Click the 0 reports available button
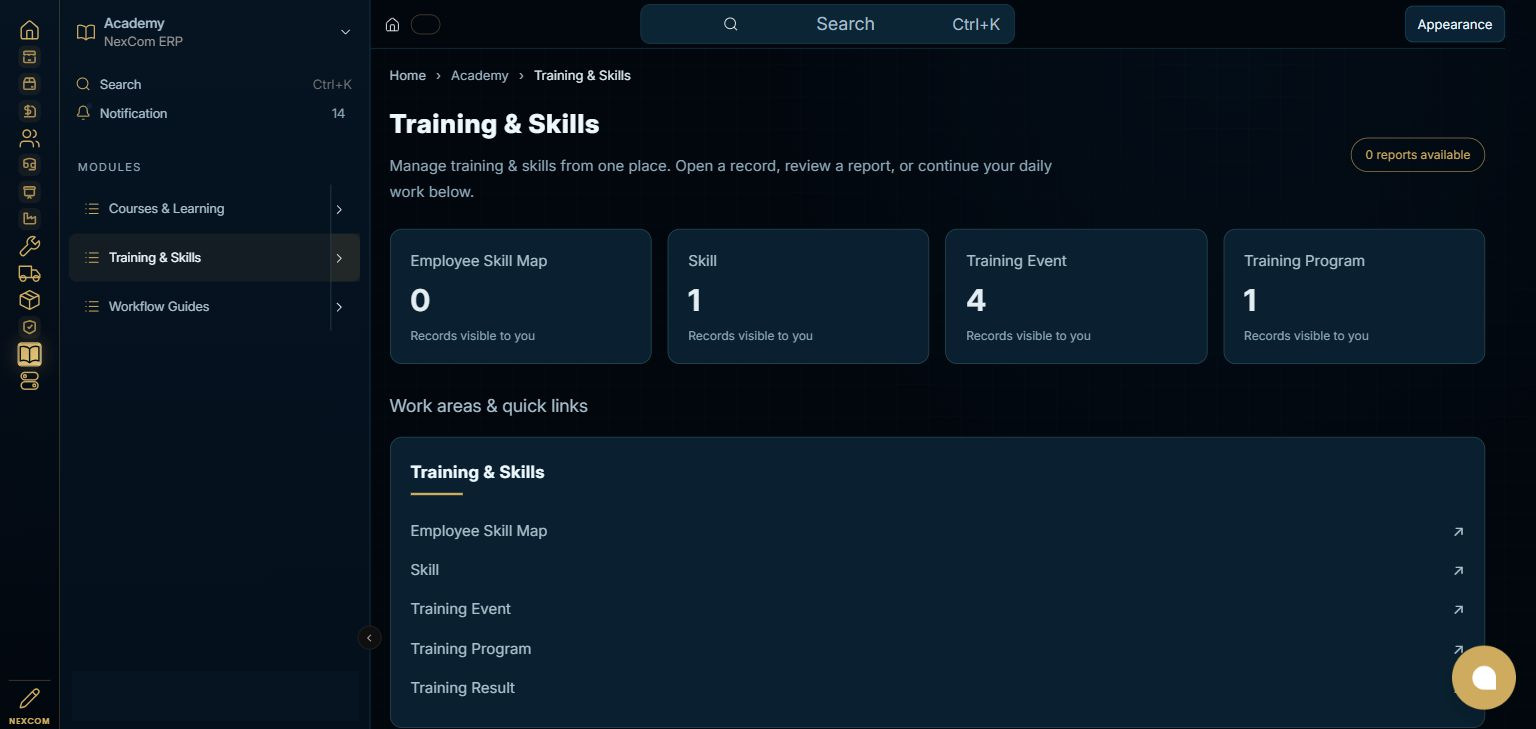 point(1417,155)
